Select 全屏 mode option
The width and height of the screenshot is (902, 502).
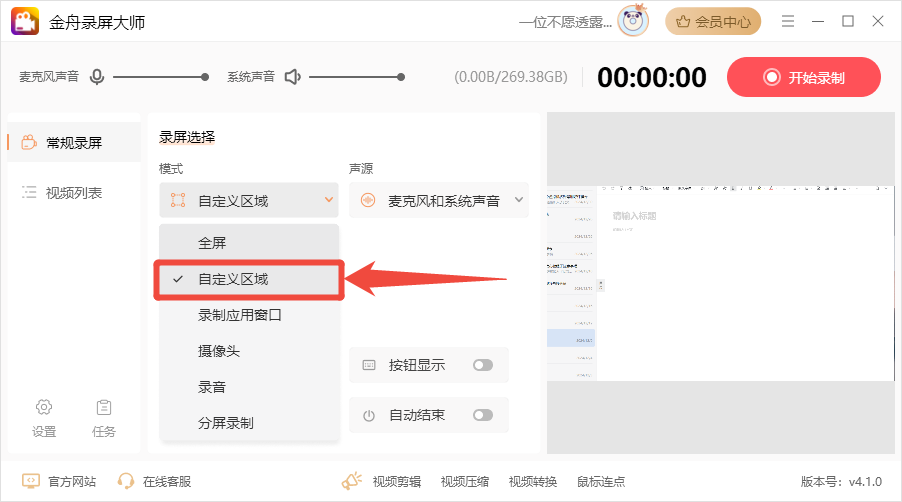(x=249, y=243)
